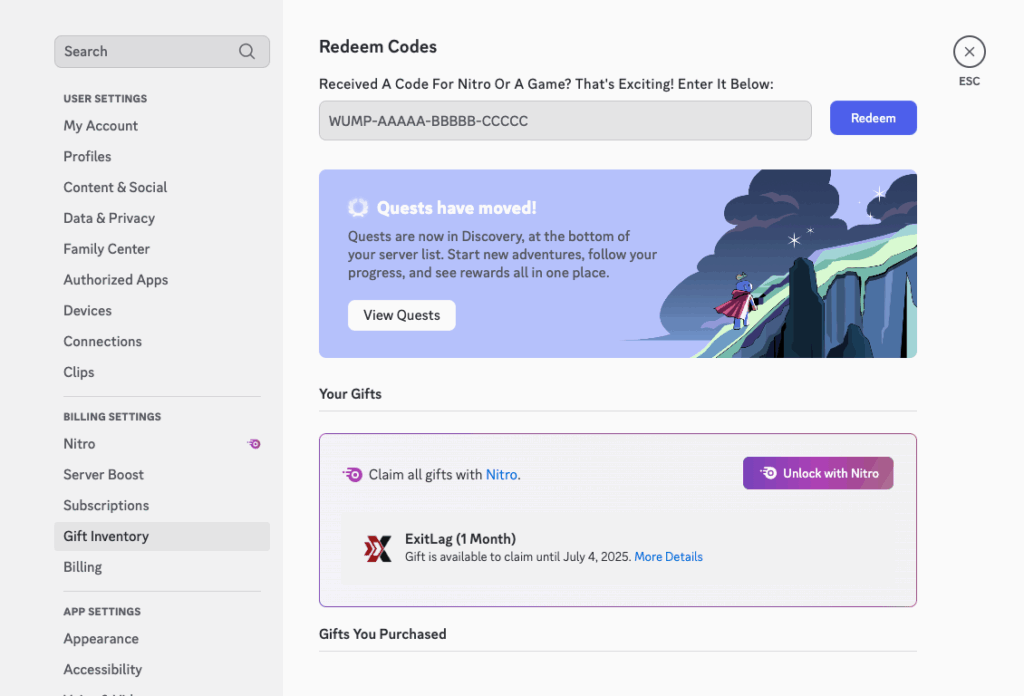The image size is (1024, 696).
Task: Click the ExitLag logo icon
Action: pyautogui.click(x=377, y=548)
